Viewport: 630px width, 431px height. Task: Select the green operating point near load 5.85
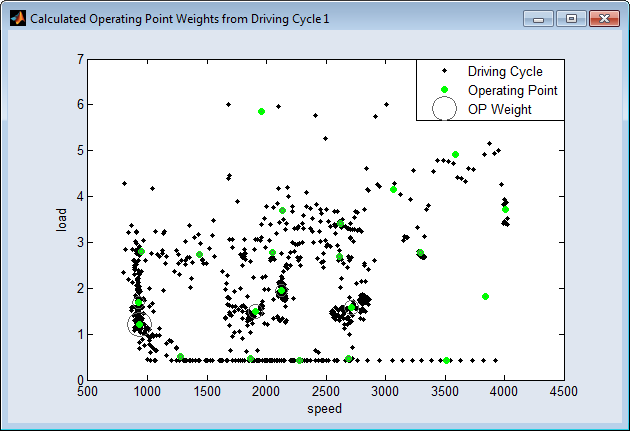(x=262, y=111)
